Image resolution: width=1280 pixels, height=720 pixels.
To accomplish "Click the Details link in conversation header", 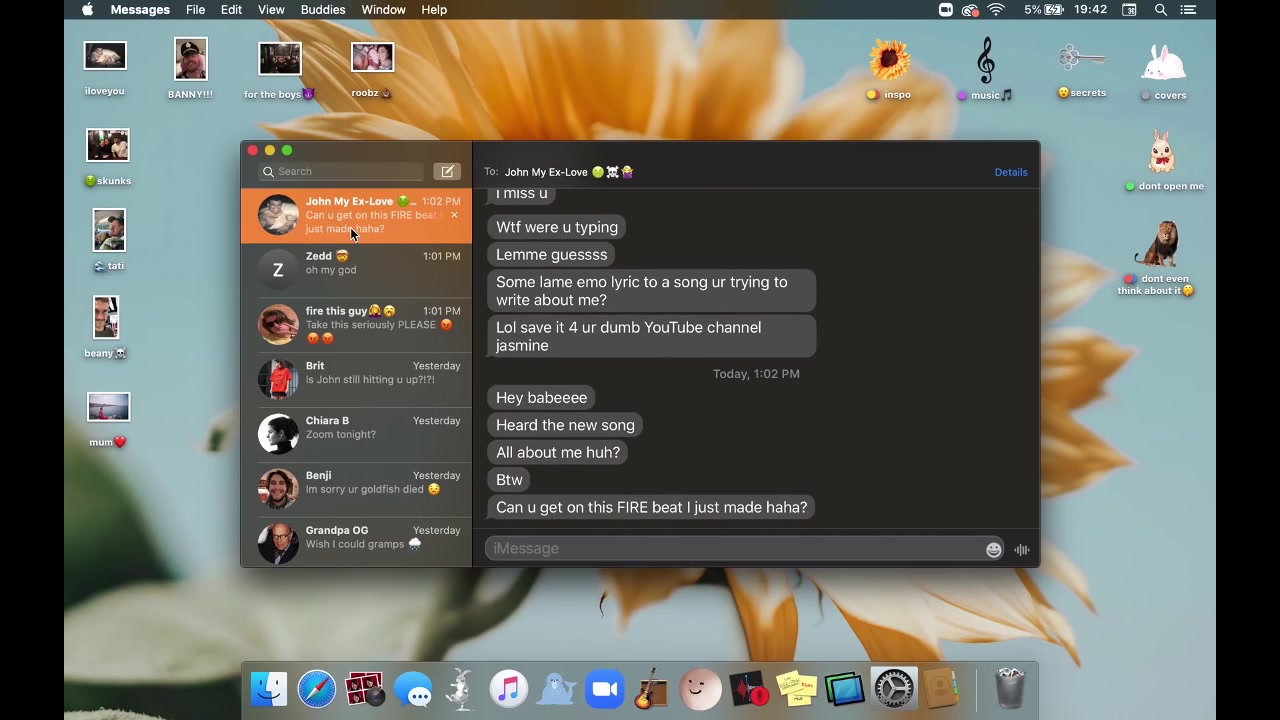I will point(1011,172).
